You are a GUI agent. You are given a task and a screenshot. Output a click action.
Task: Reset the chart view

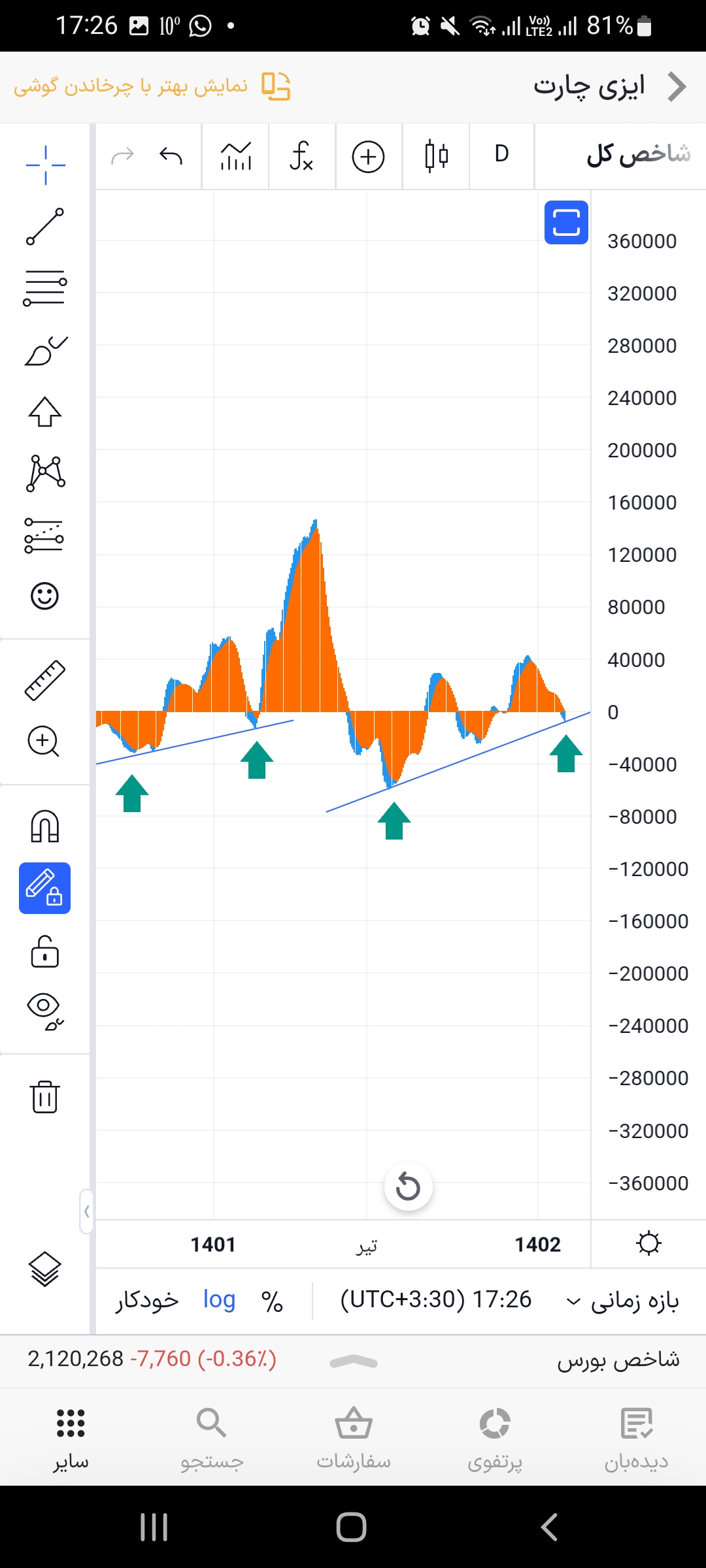(x=408, y=1186)
